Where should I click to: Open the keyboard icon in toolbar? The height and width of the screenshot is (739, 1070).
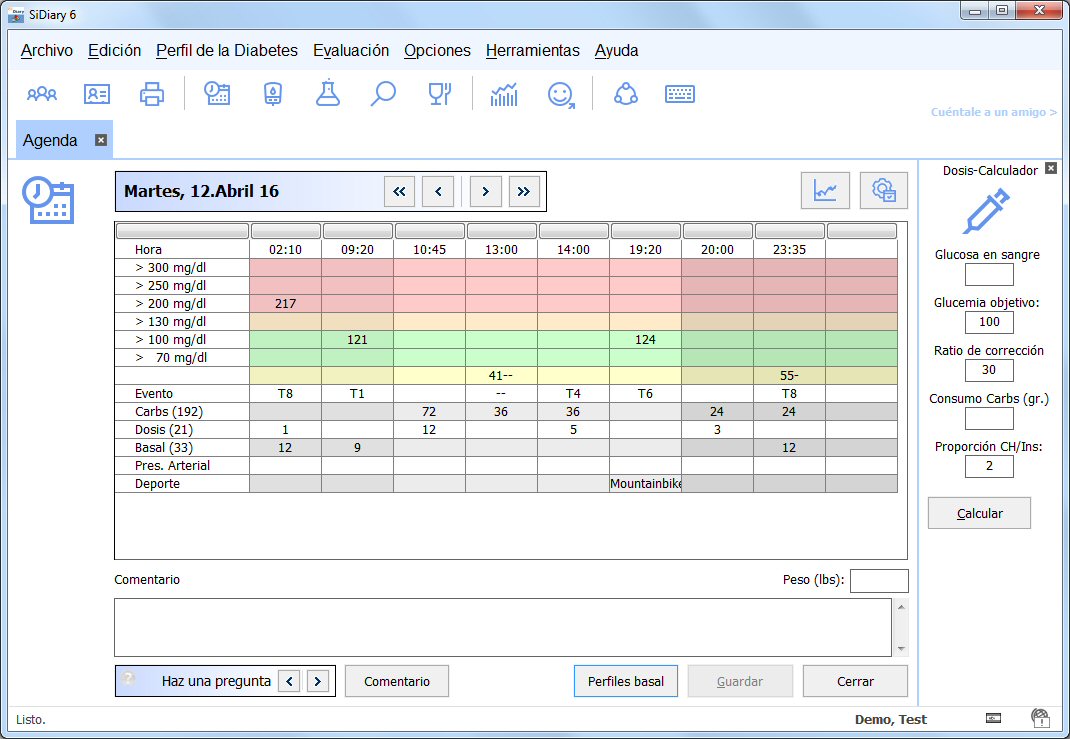pyautogui.click(x=680, y=94)
